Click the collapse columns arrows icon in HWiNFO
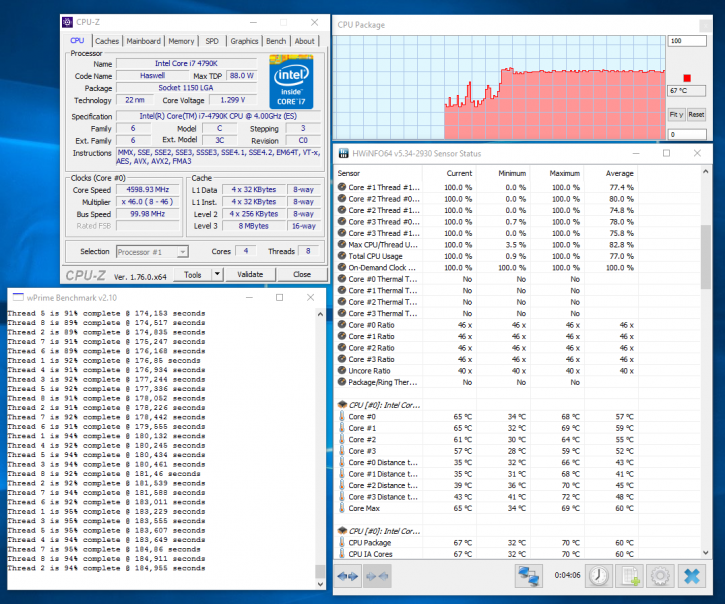The image size is (725, 604). click(x=377, y=576)
